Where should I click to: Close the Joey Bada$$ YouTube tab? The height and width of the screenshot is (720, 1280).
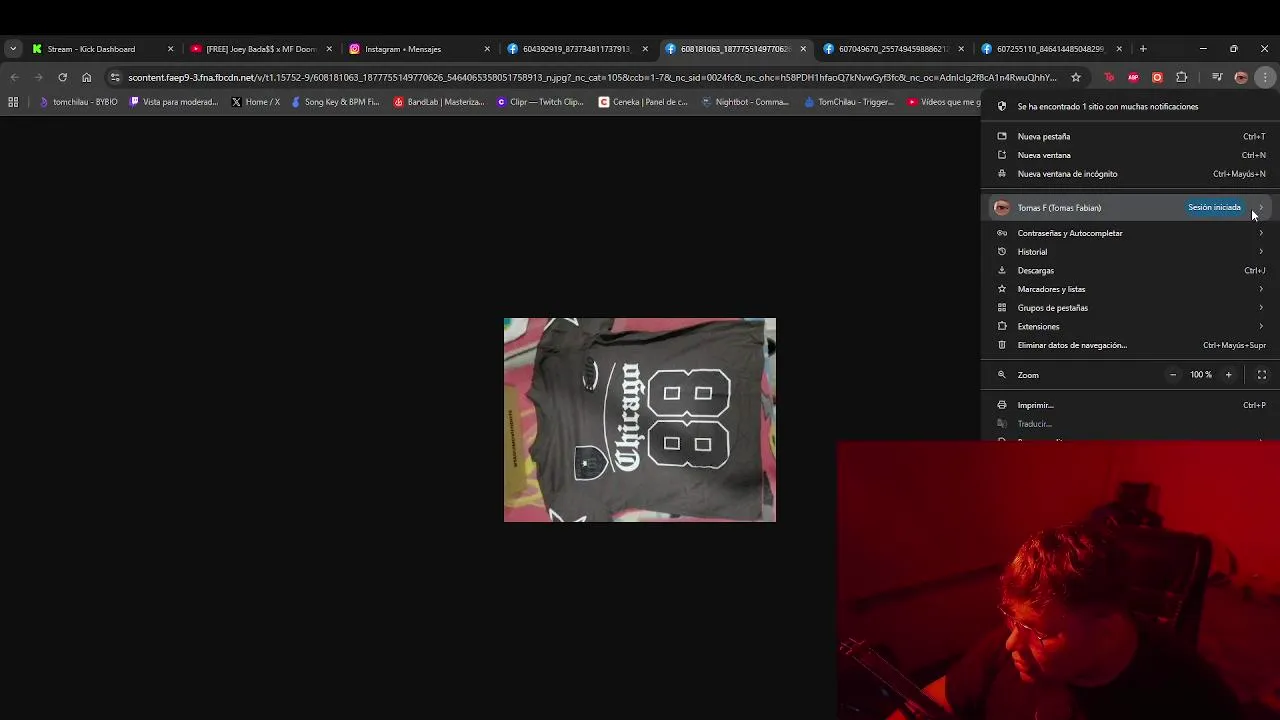[x=329, y=48]
